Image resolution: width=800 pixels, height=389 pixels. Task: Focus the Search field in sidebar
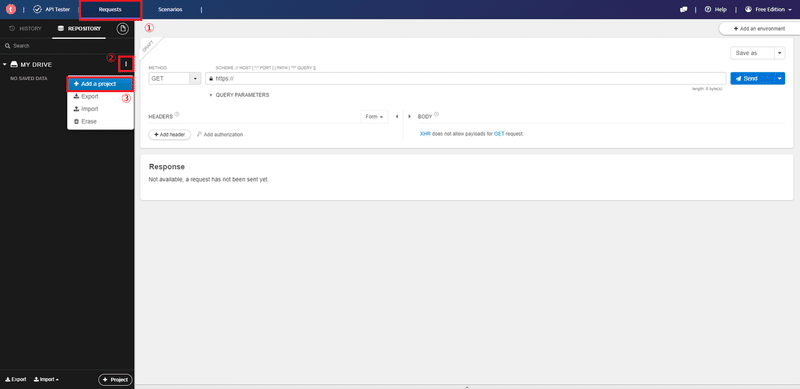[x=67, y=45]
